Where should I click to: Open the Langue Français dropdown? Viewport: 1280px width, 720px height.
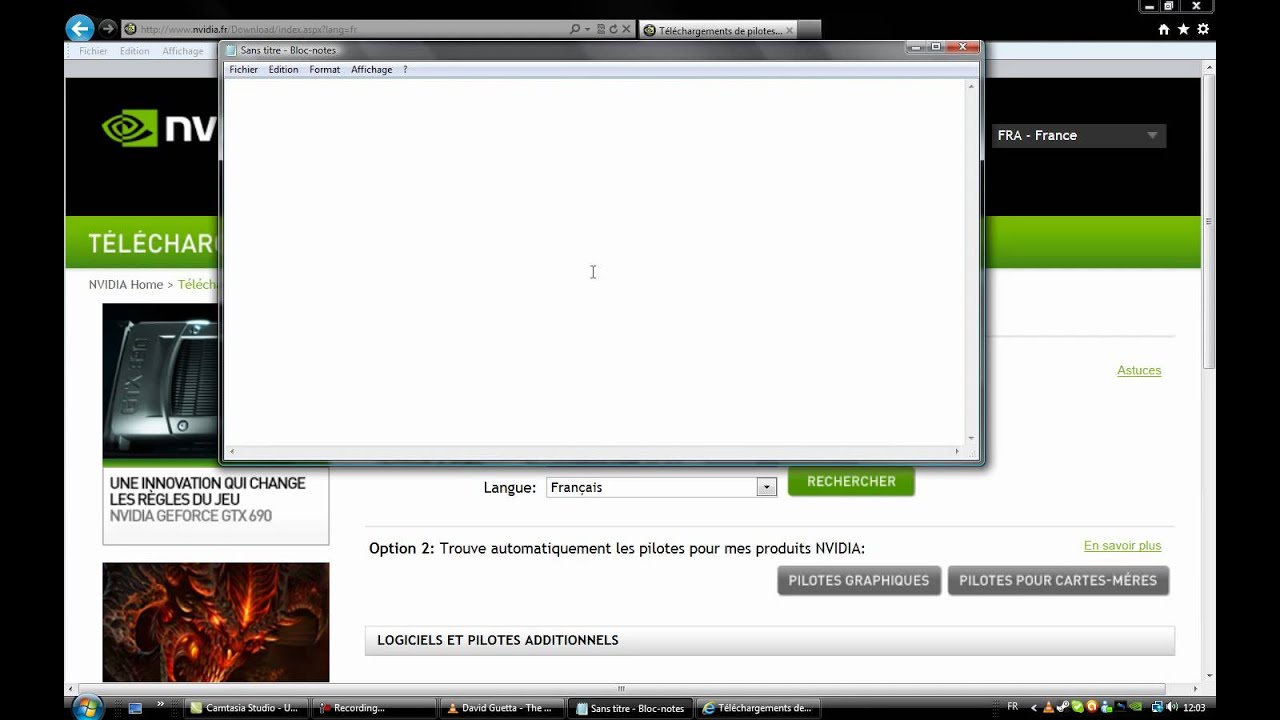tap(661, 487)
